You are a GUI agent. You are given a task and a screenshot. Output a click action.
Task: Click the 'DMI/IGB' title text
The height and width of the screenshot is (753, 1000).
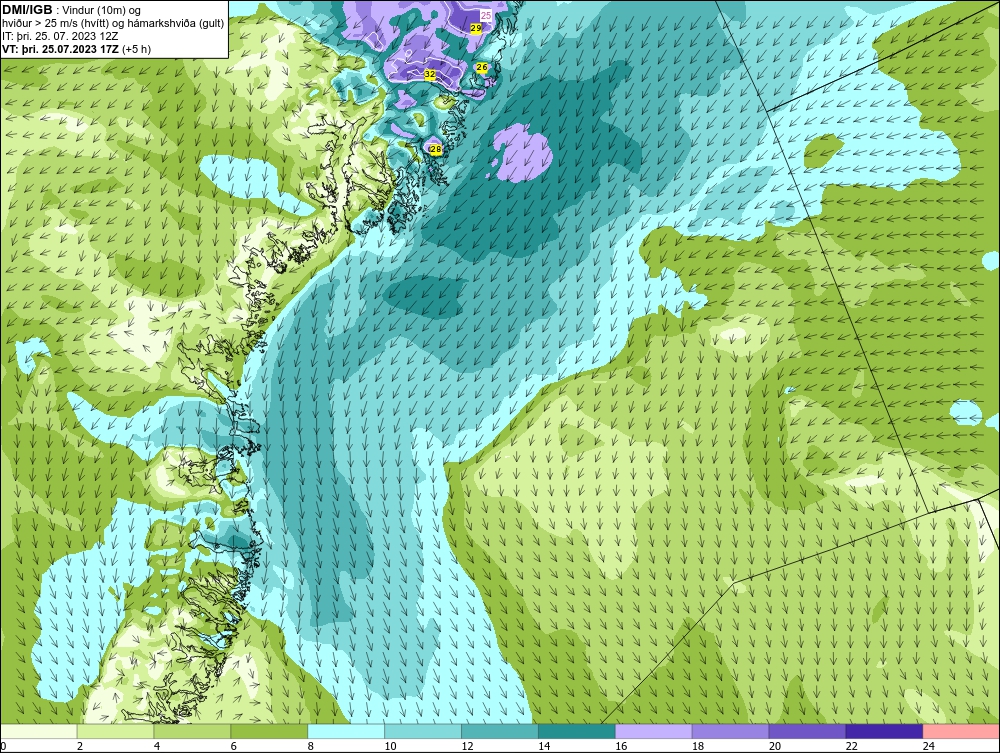pyautogui.click(x=27, y=10)
